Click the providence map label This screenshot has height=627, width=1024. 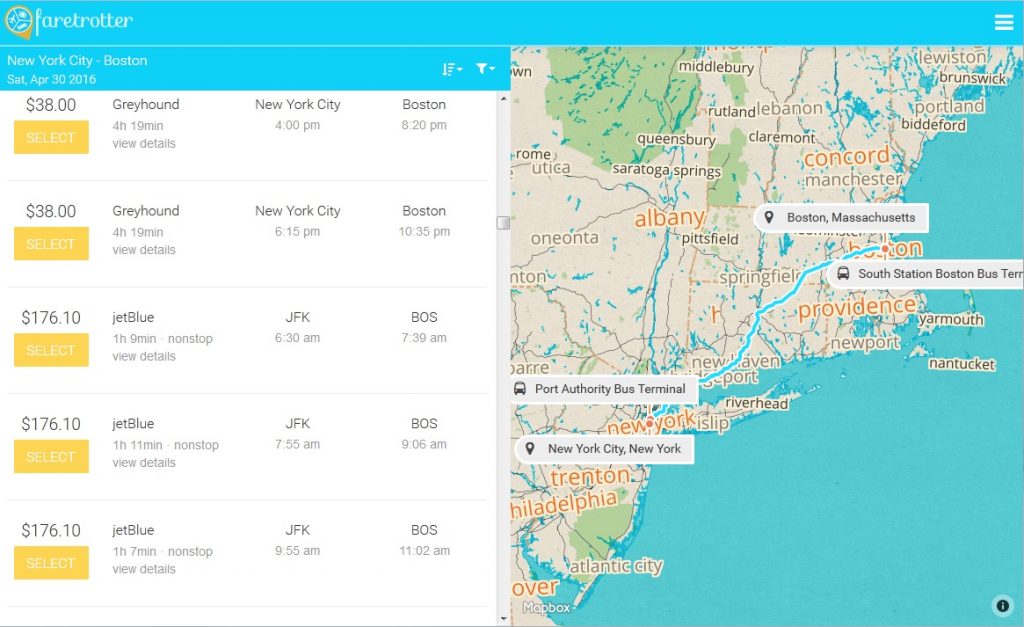point(857,307)
